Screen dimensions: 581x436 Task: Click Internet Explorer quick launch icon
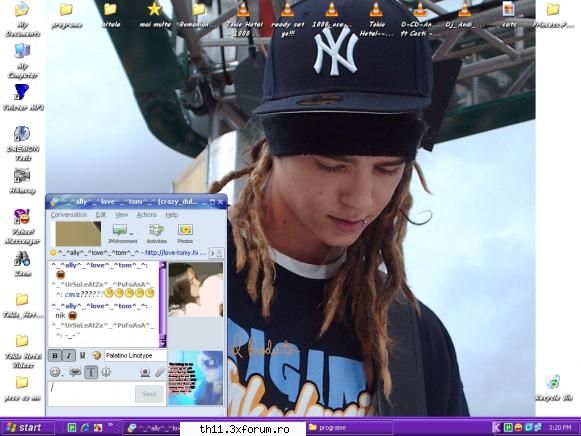(x=85, y=427)
